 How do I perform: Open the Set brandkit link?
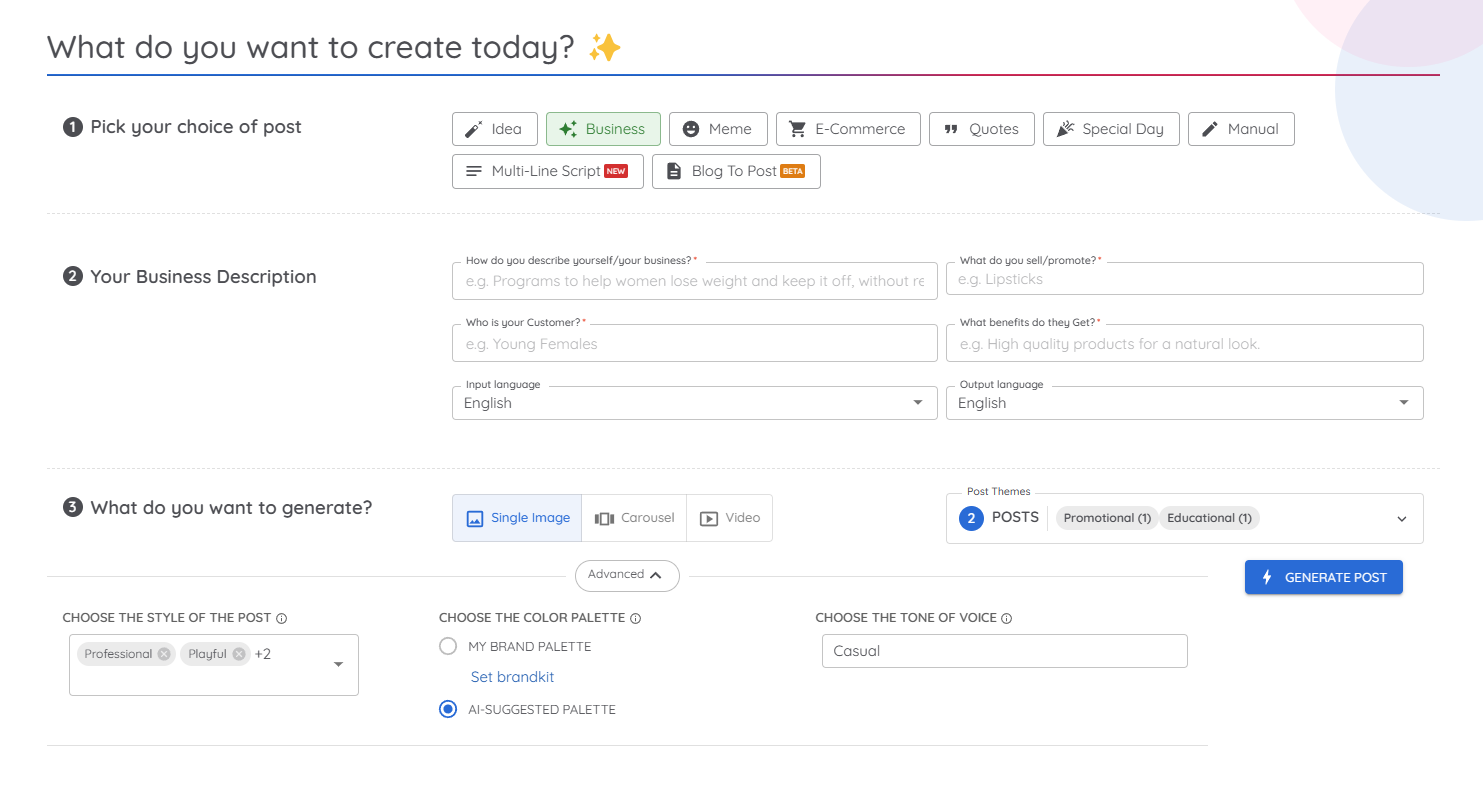[512, 677]
